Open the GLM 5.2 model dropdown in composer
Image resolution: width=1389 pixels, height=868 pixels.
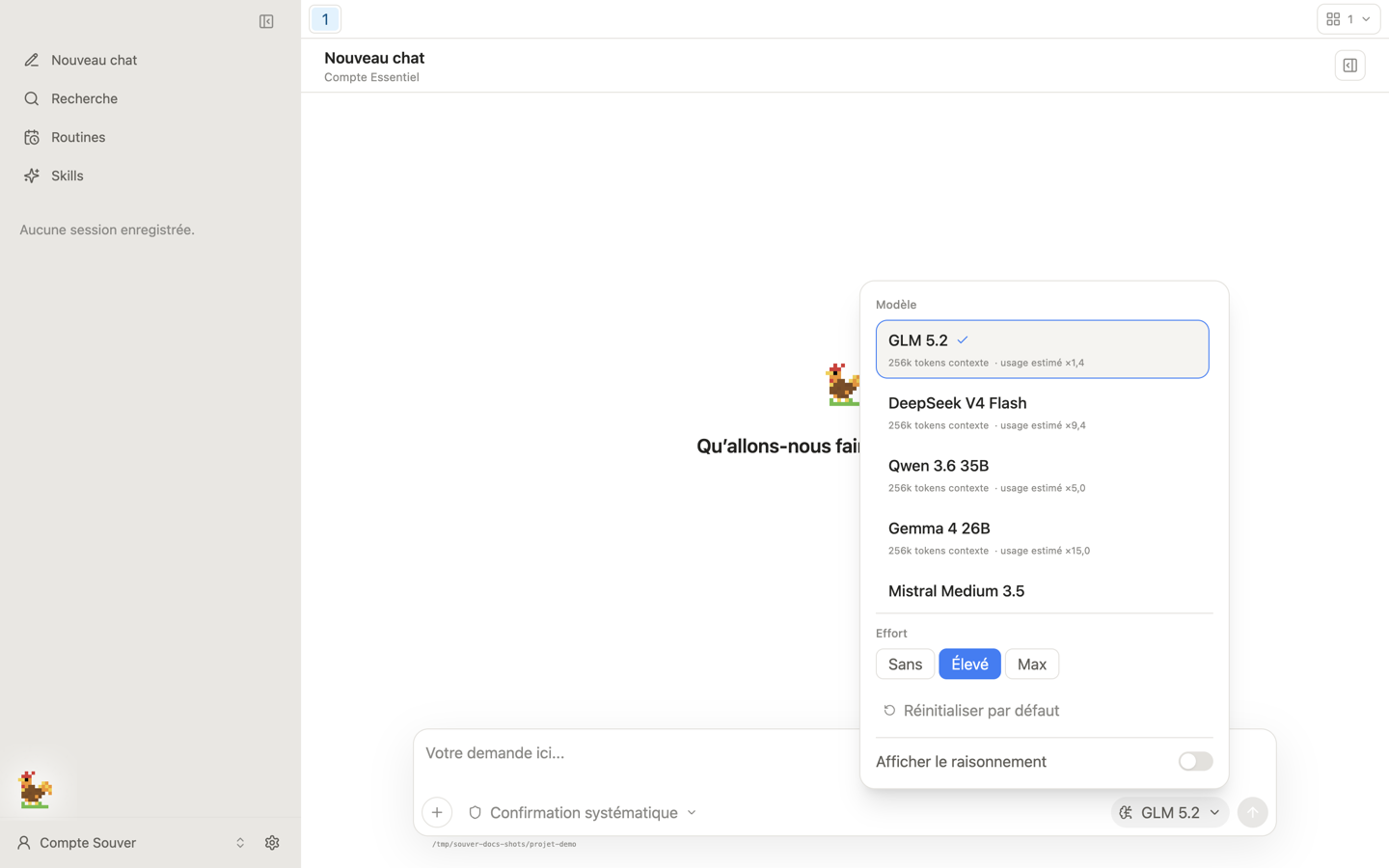pyautogui.click(x=1170, y=812)
